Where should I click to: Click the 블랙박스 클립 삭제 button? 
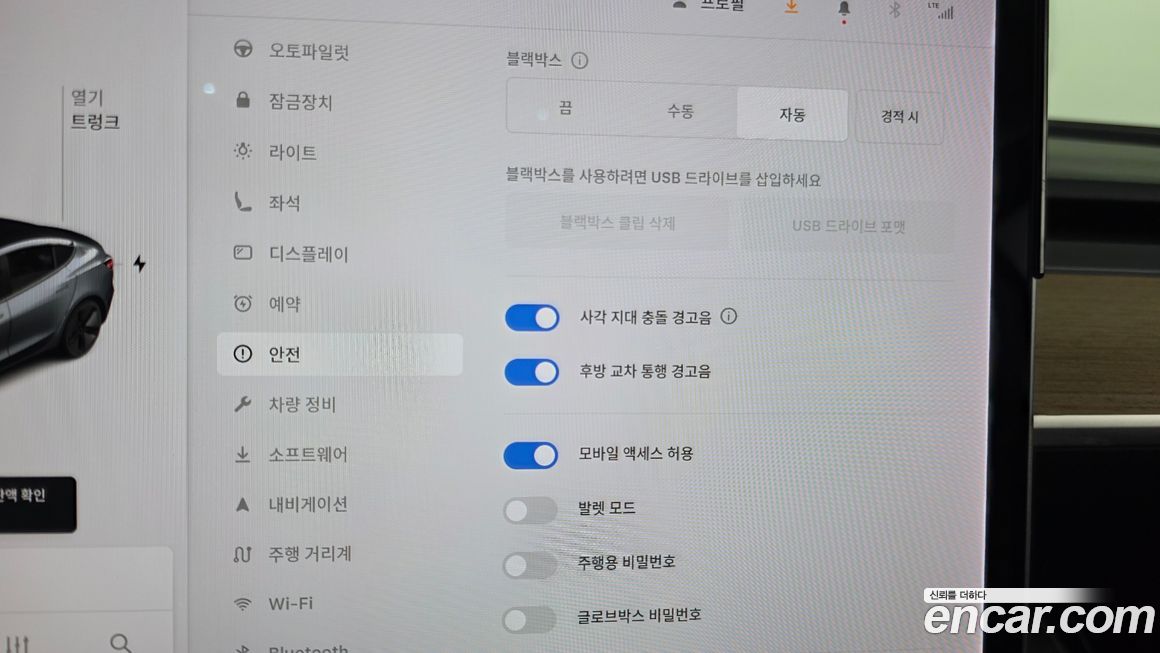(617, 223)
